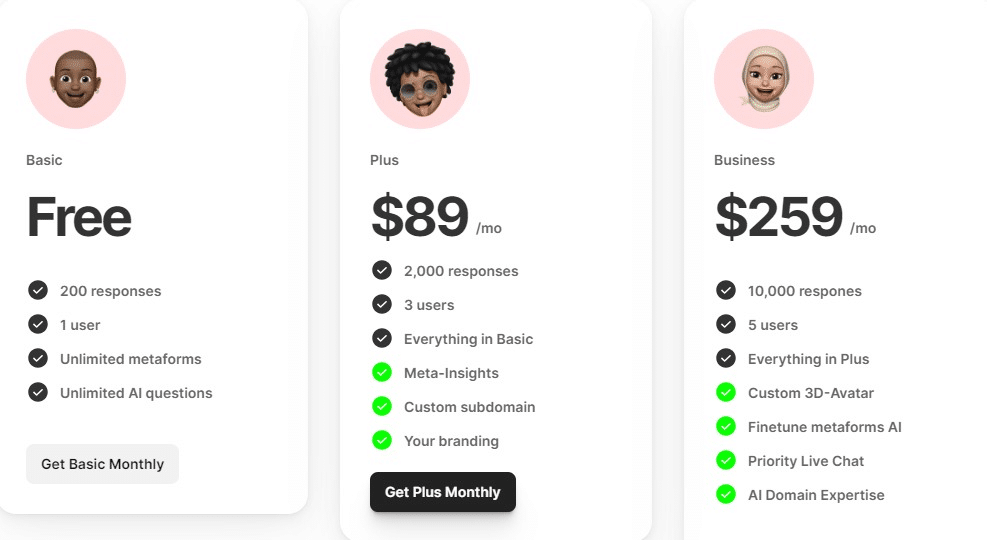987x540 pixels.
Task: Click green checkmark beside AI Domain Expertise
Action: click(726, 495)
